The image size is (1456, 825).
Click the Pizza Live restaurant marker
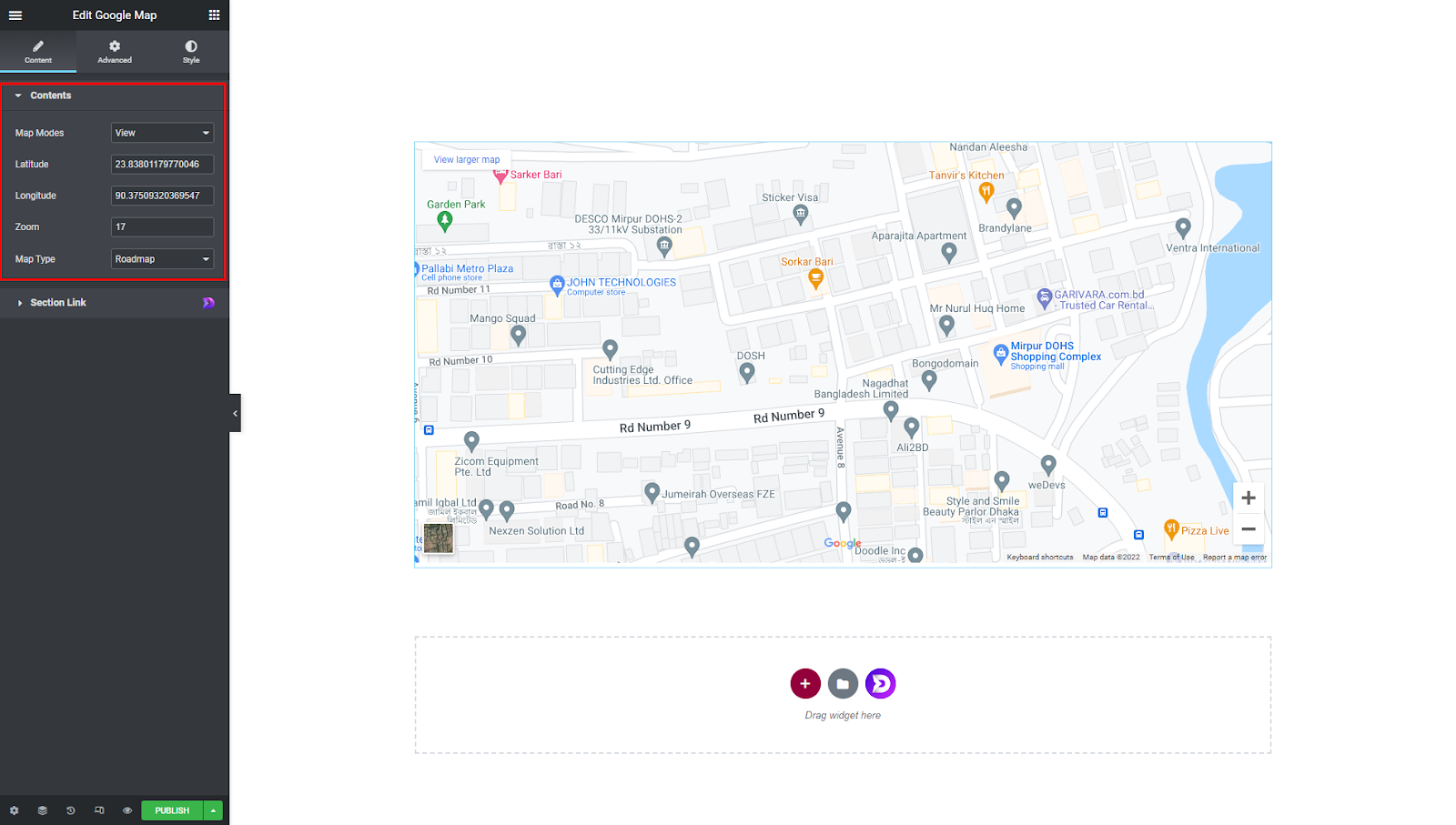pos(1172,529)
